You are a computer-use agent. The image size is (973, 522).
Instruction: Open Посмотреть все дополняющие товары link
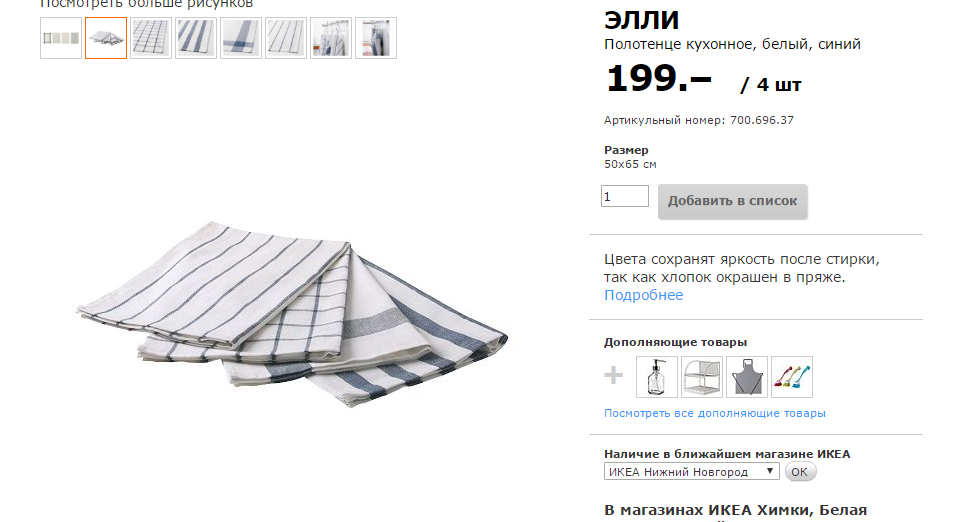click(715, 413)
